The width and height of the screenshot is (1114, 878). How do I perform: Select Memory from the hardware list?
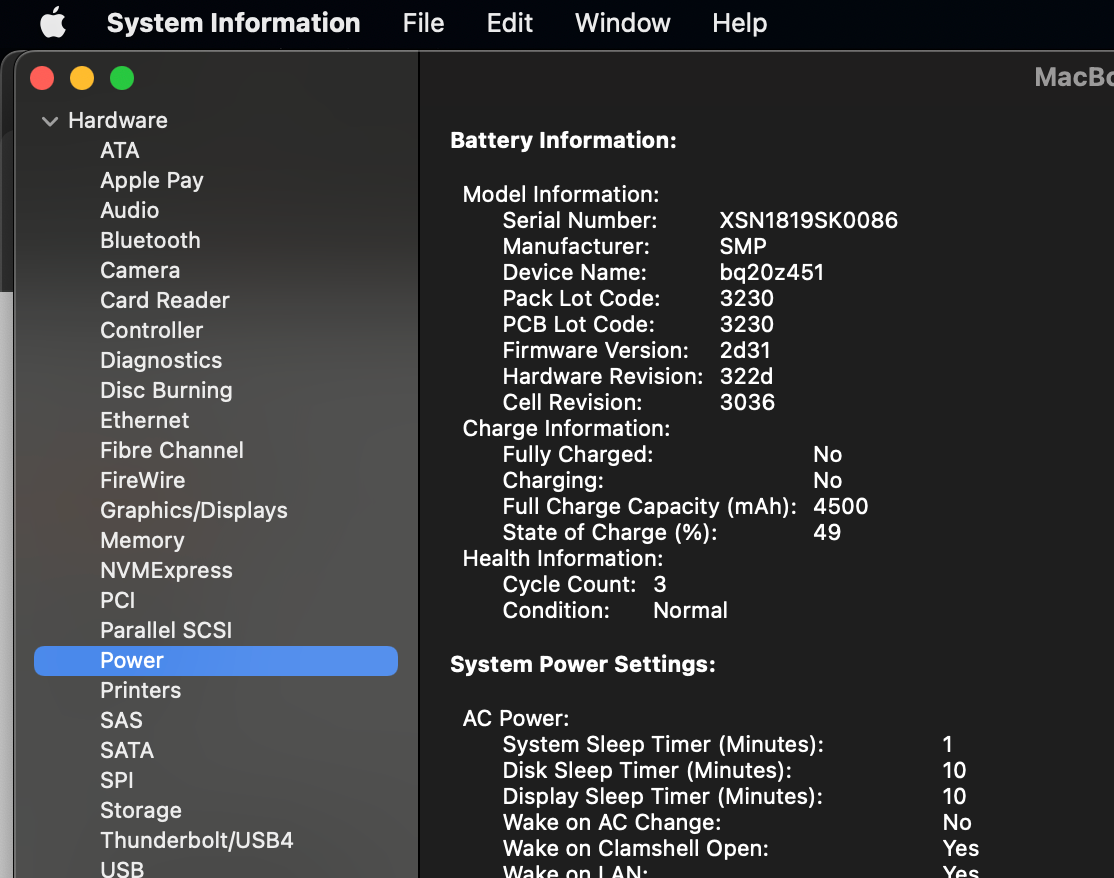coord(142,540)
